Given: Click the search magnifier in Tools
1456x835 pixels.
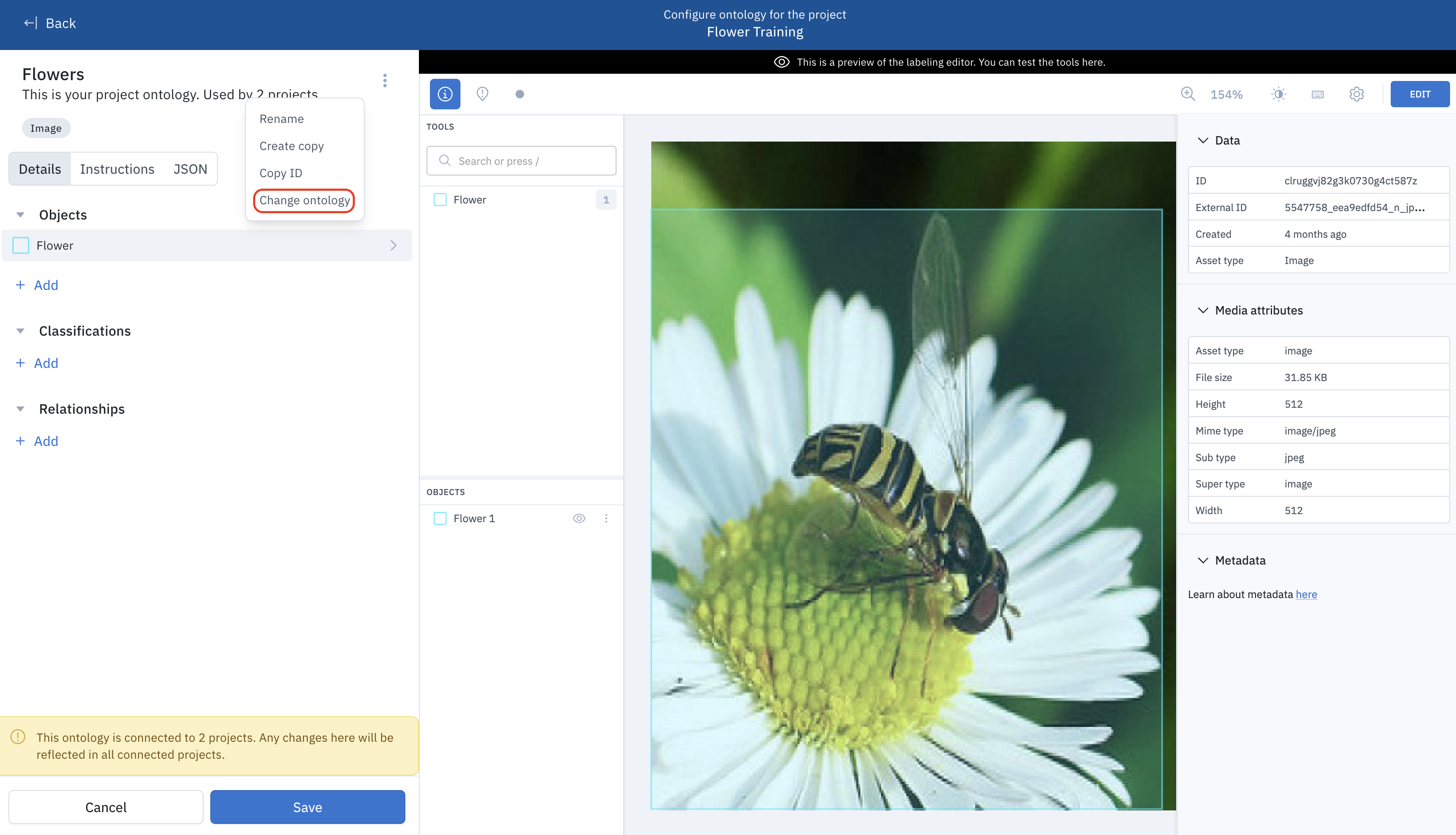Looking at the screenshot, I should pos(445,161).
